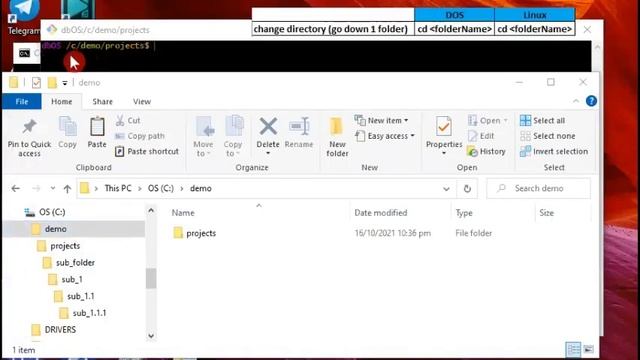
Task: Select demo folder in navigation tree
Action: pos(56,229)
